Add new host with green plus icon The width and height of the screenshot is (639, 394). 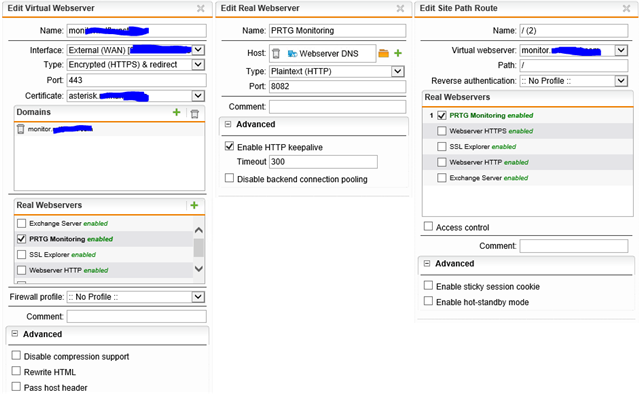[x=398, y=53]
